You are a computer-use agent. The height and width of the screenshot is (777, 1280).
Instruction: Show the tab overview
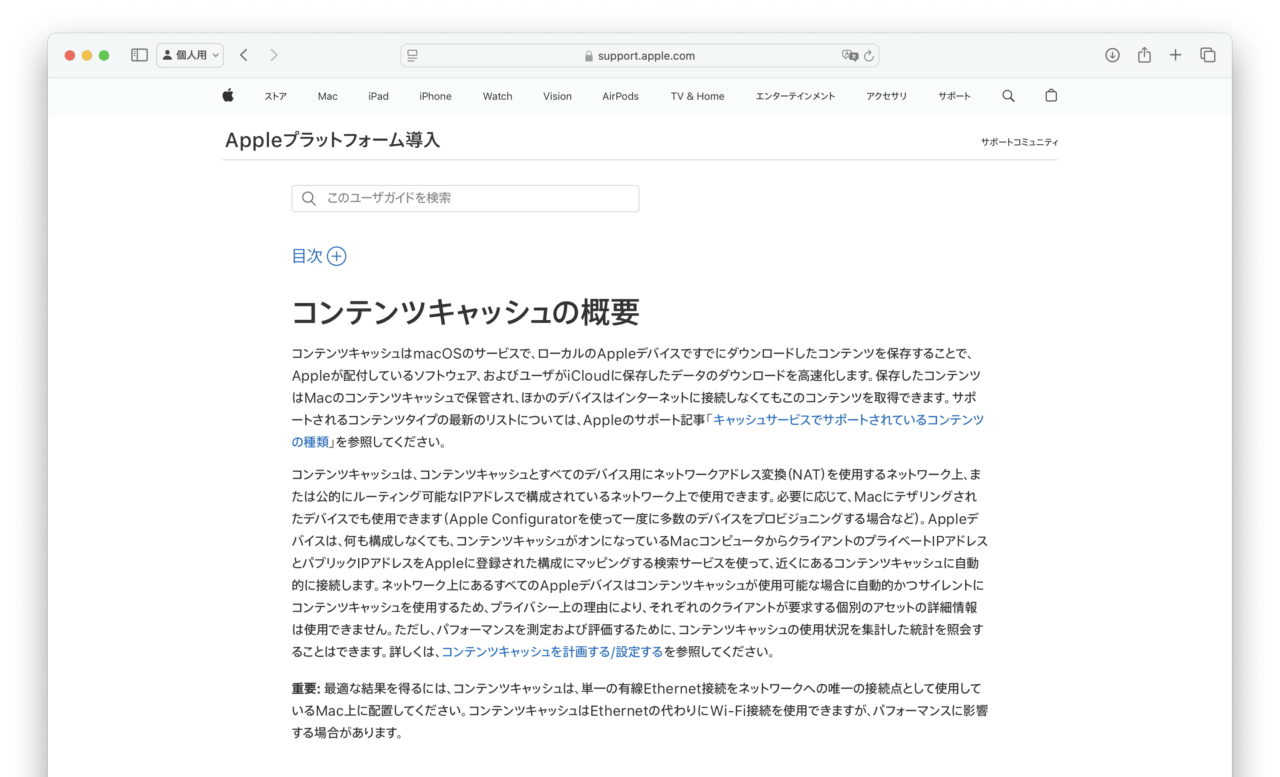tap(1208, 55)
